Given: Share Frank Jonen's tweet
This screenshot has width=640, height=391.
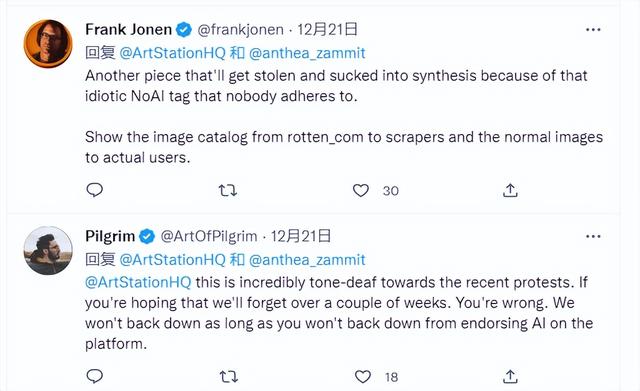Looking at the screenshot, I should coord(510,190).
